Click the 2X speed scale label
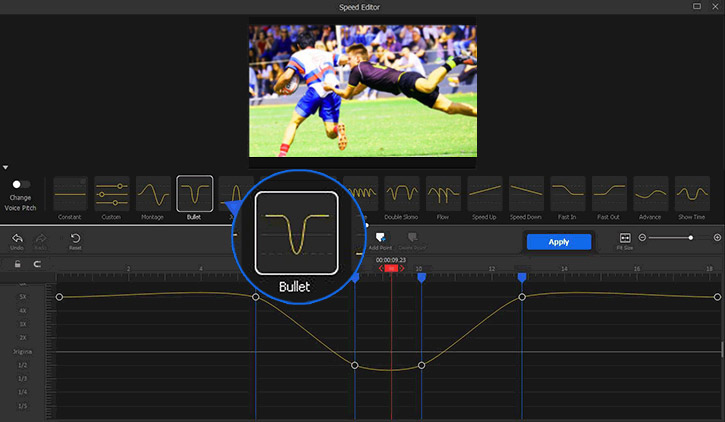The height and width of the screenshot is (422, 725). coord(23,338)
